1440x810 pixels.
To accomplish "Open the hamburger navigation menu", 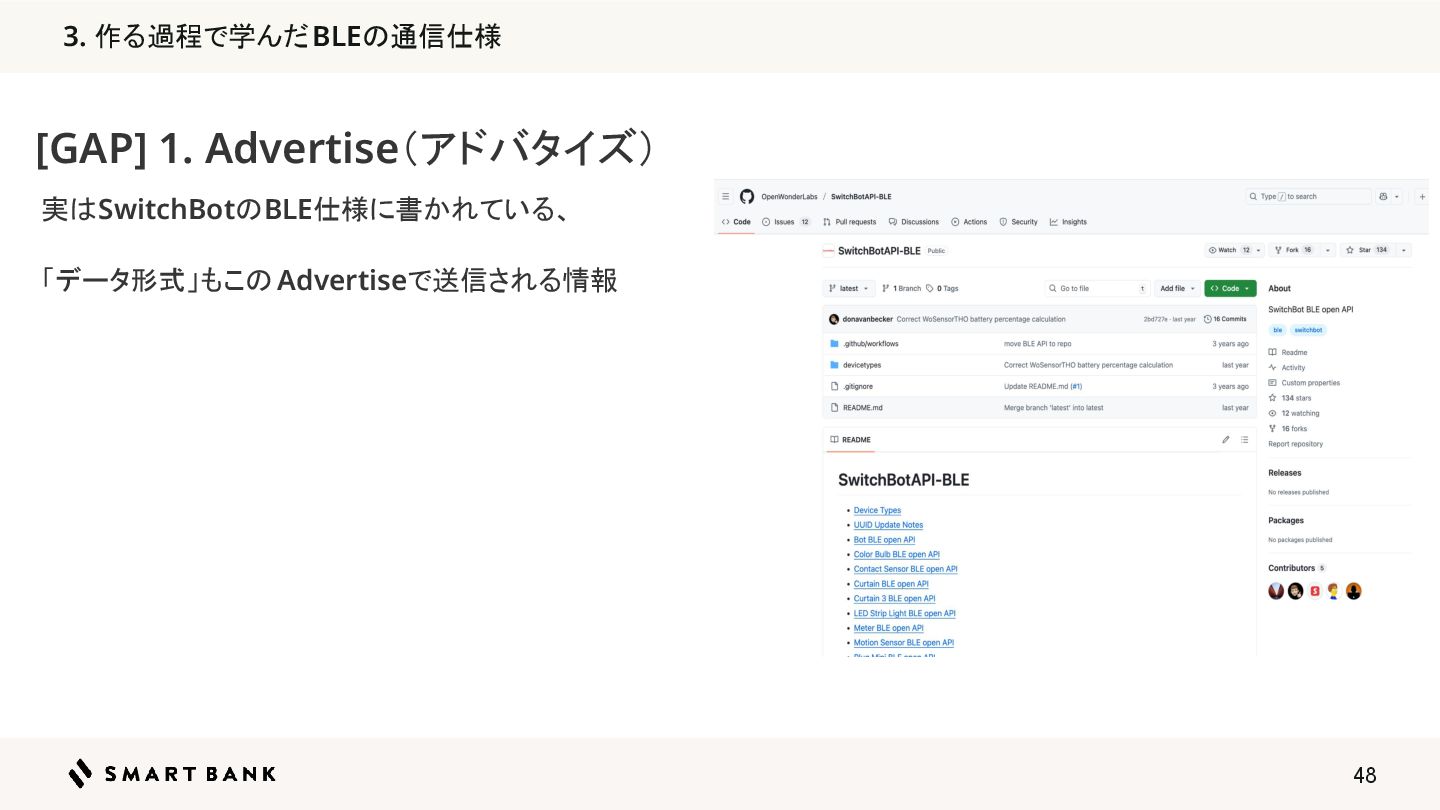I will pyautogui.click(x=726, y=197).
